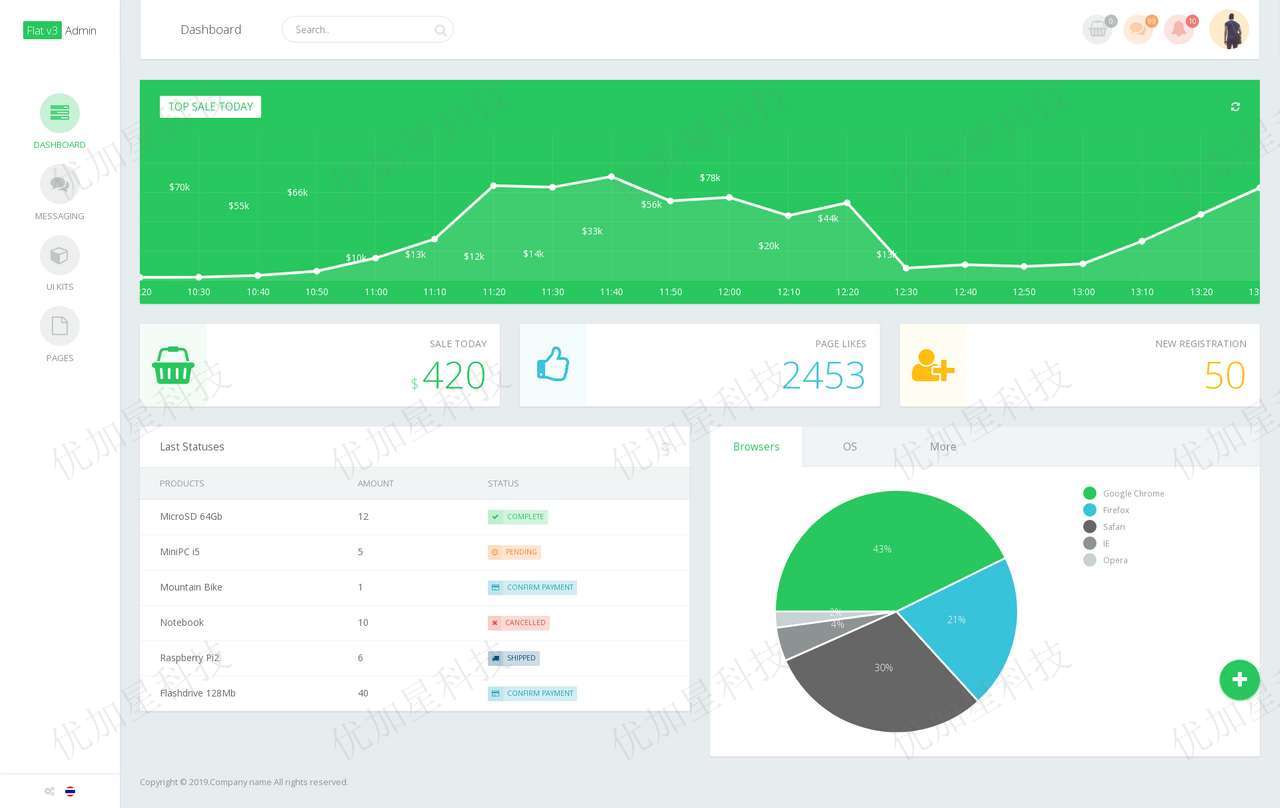Click the Thai flag language icon
This screenshot has width=1280, height=808.
[x=70, y=791]
